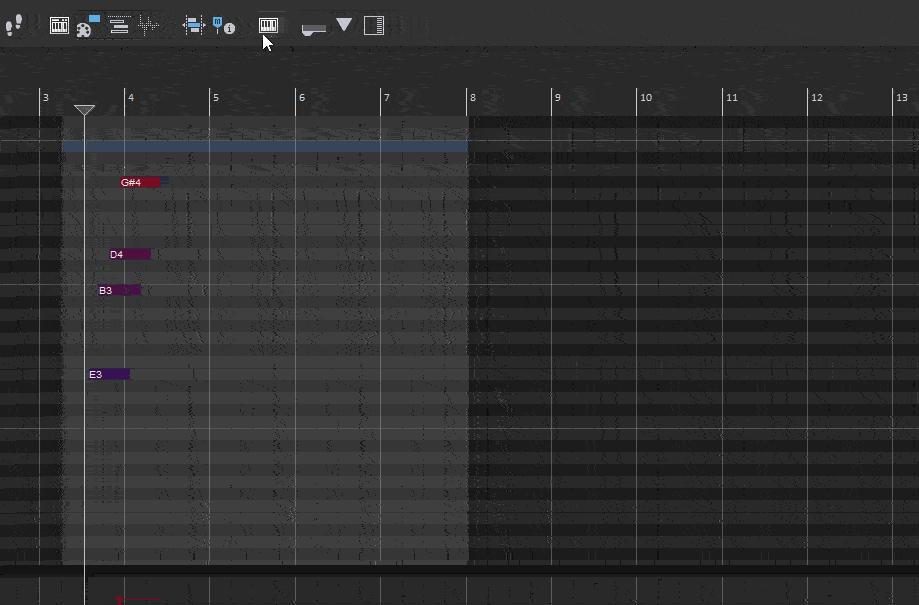Click bar 5 in the ruler
The height and width of the screenshot is (605, 919).
pyautogui.click(x=216, y=97)
